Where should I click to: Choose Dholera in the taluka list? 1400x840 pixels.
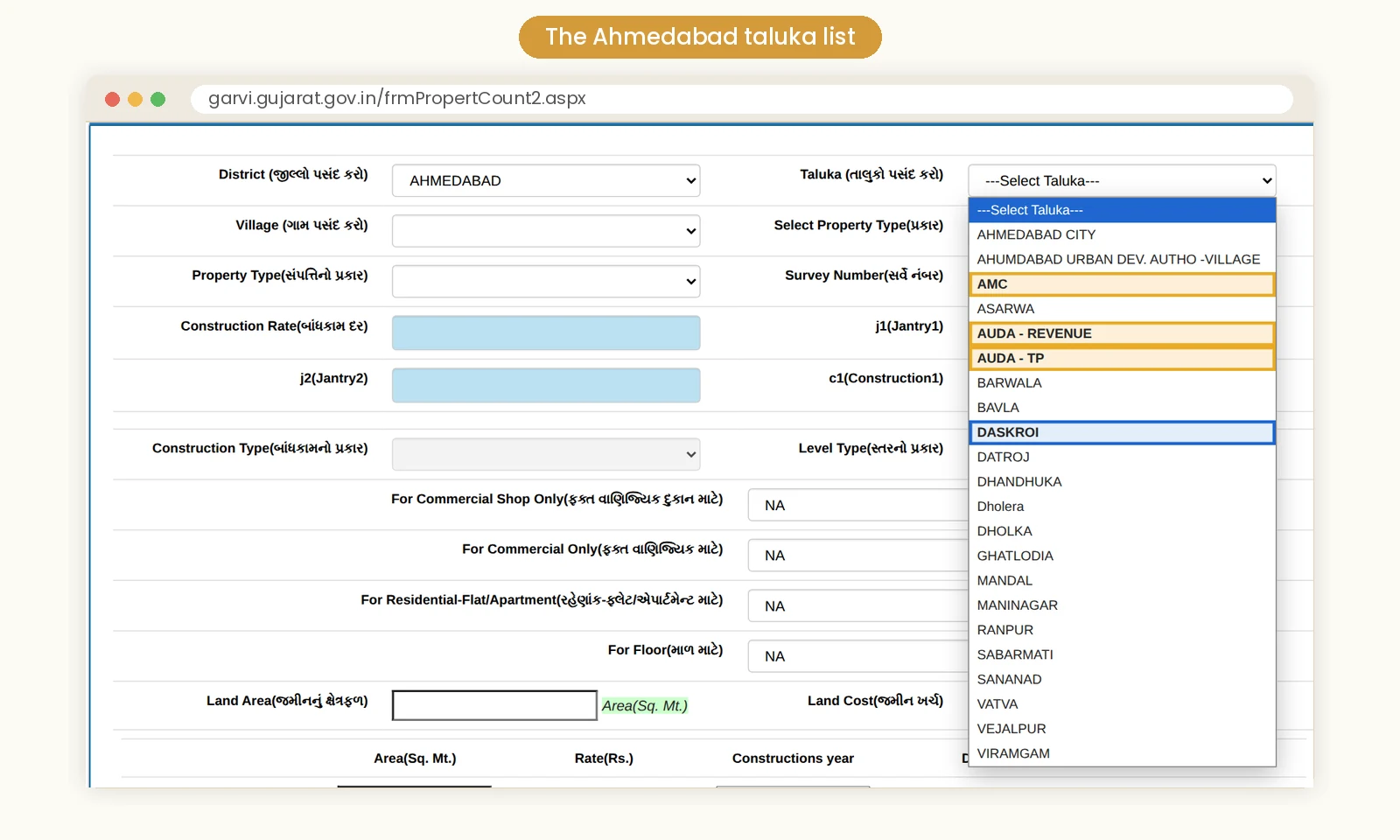click(x=1122, y=507)
